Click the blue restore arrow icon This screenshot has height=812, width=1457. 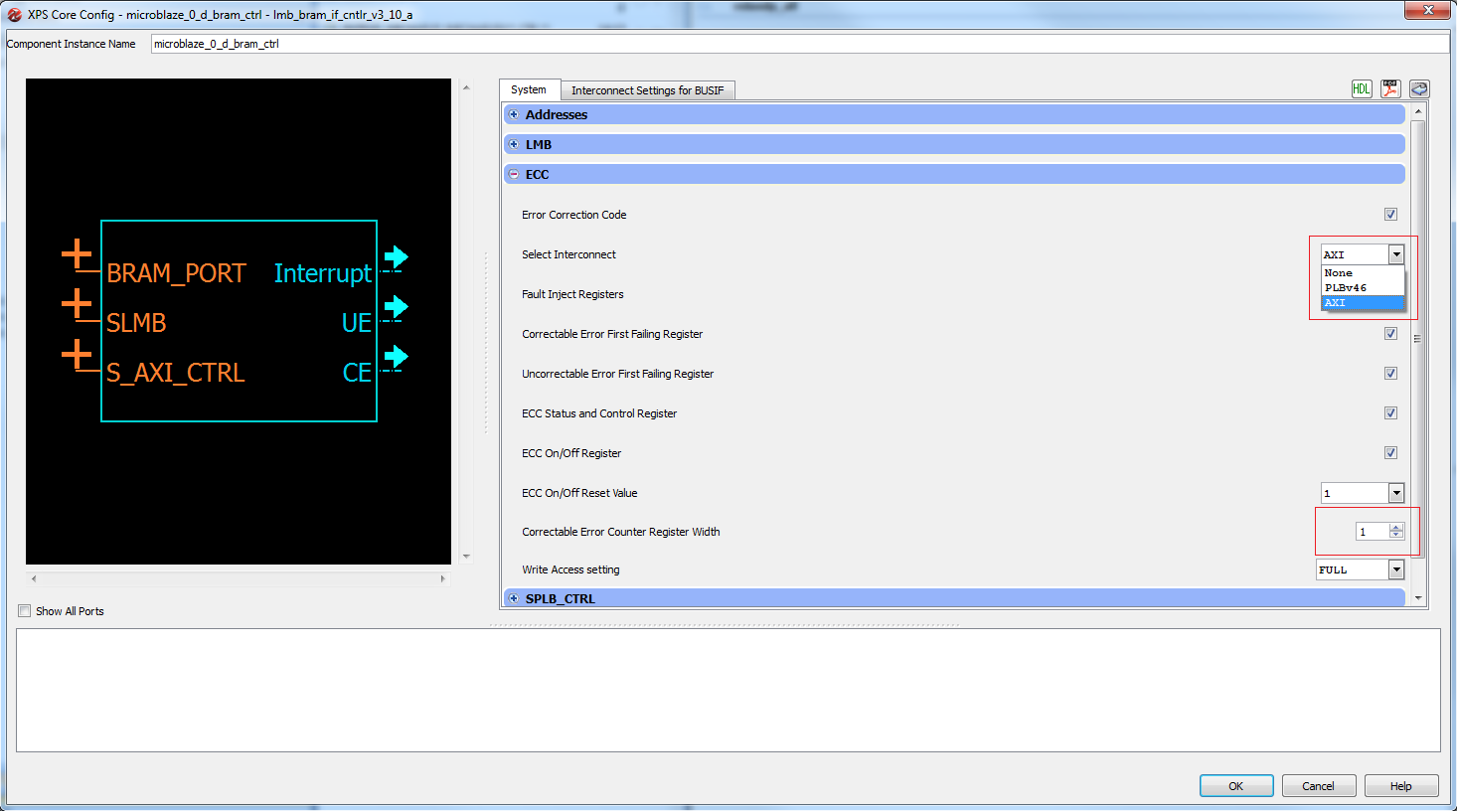click(1419, 88)
